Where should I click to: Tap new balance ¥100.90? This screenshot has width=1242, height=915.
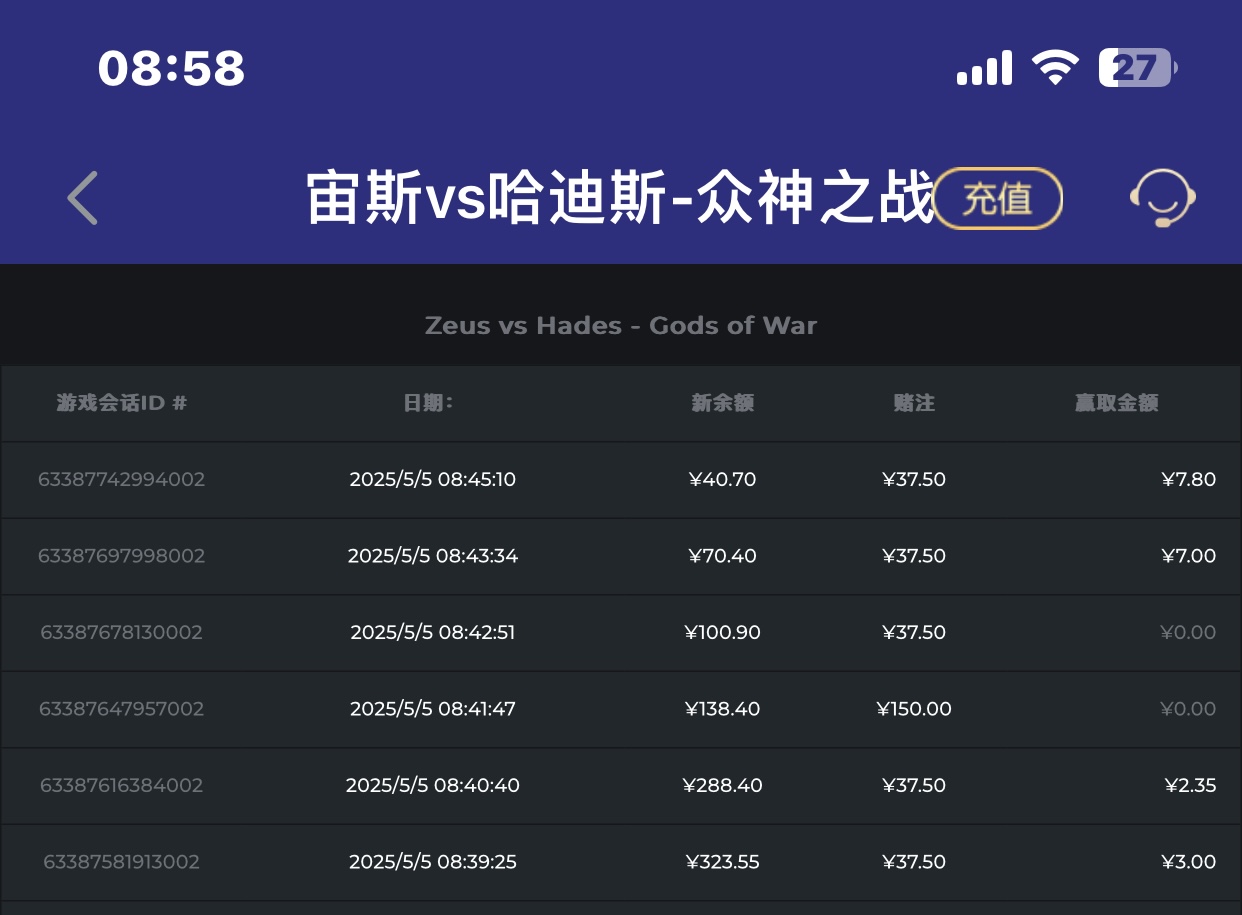click(x=722, y=632)
